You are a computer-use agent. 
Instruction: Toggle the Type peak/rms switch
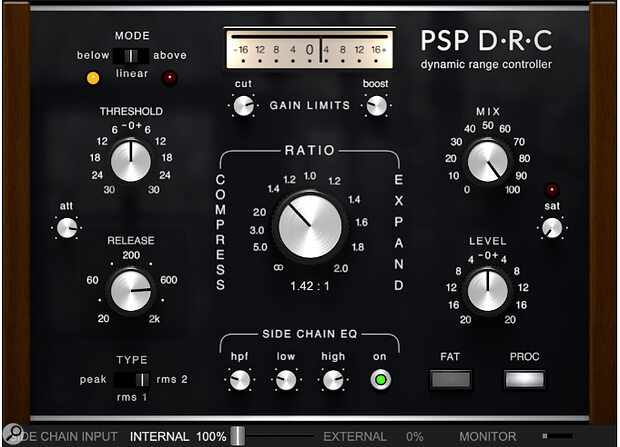[x=131, y=380]
